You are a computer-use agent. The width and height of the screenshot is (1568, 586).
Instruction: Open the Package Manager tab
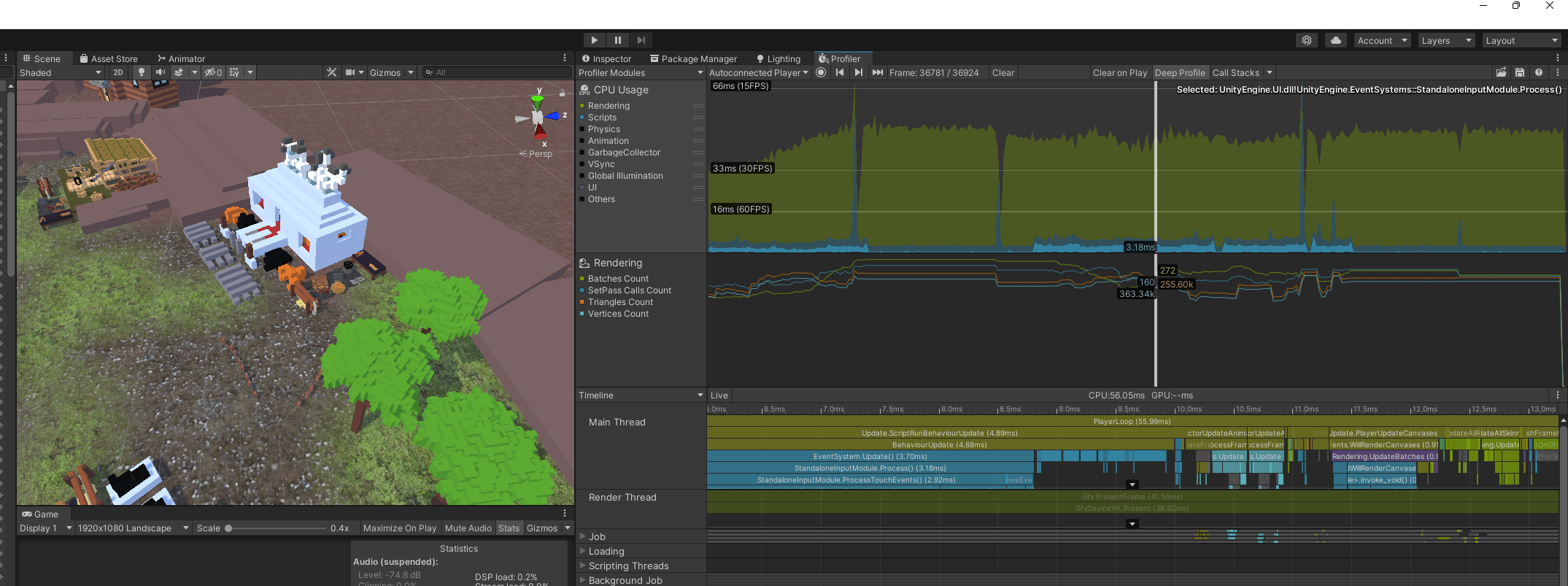coord(694,58)
